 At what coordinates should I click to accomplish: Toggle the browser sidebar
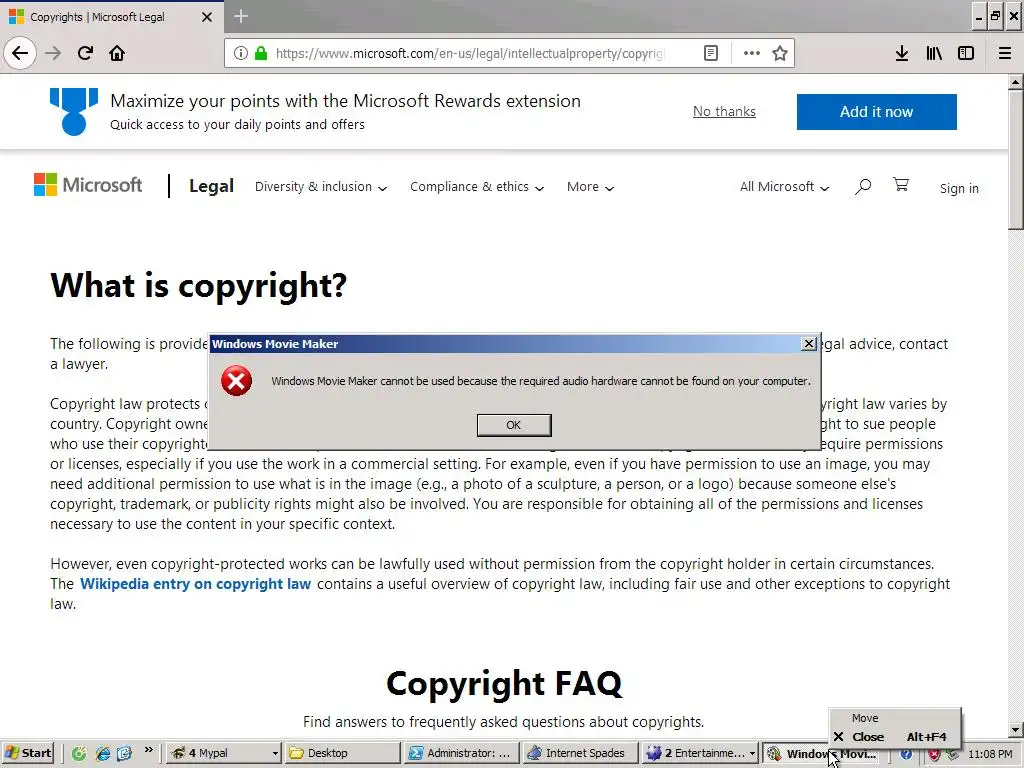click(x=966, y=53)
